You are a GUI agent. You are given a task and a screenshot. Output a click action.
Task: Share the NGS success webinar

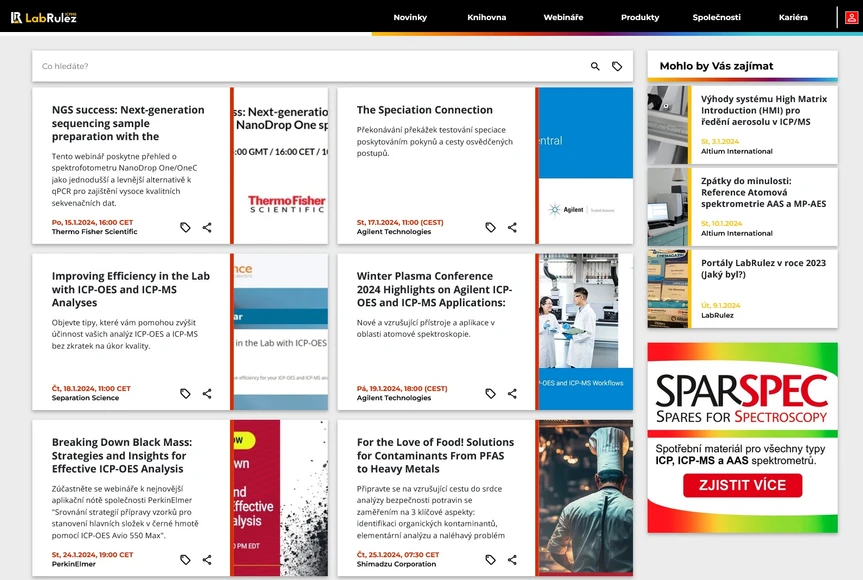[x=207, y=227]
